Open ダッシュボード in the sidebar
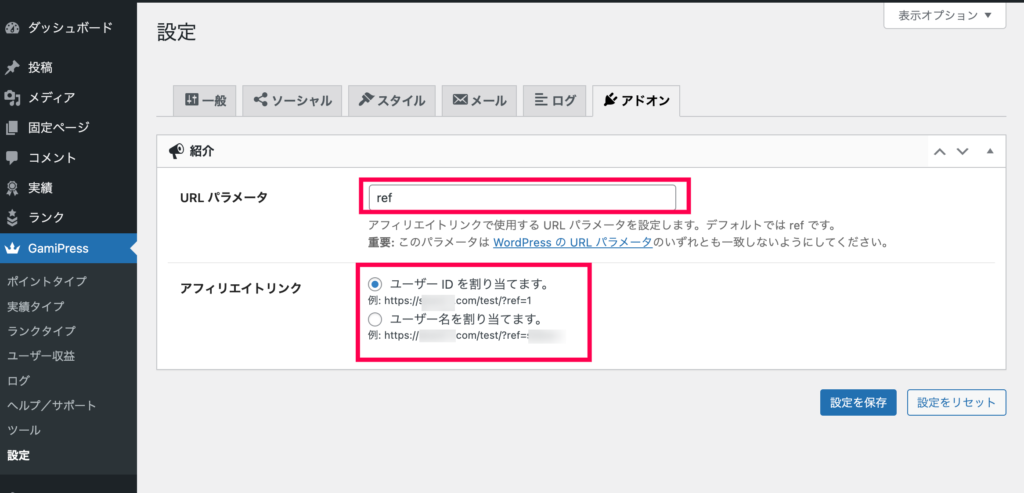The image size is (1024, 493). coord(68,28)
